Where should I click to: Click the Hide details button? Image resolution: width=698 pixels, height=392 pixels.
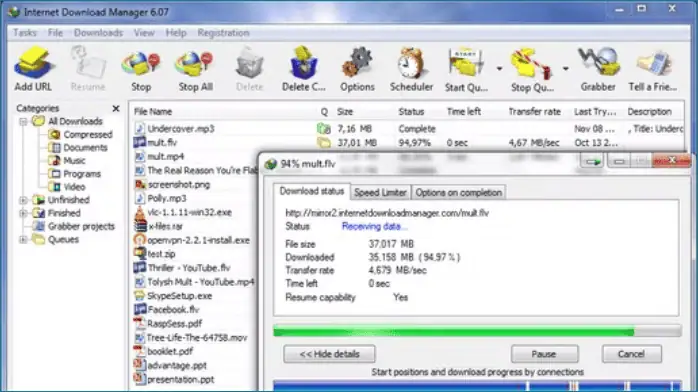point(329,354)
